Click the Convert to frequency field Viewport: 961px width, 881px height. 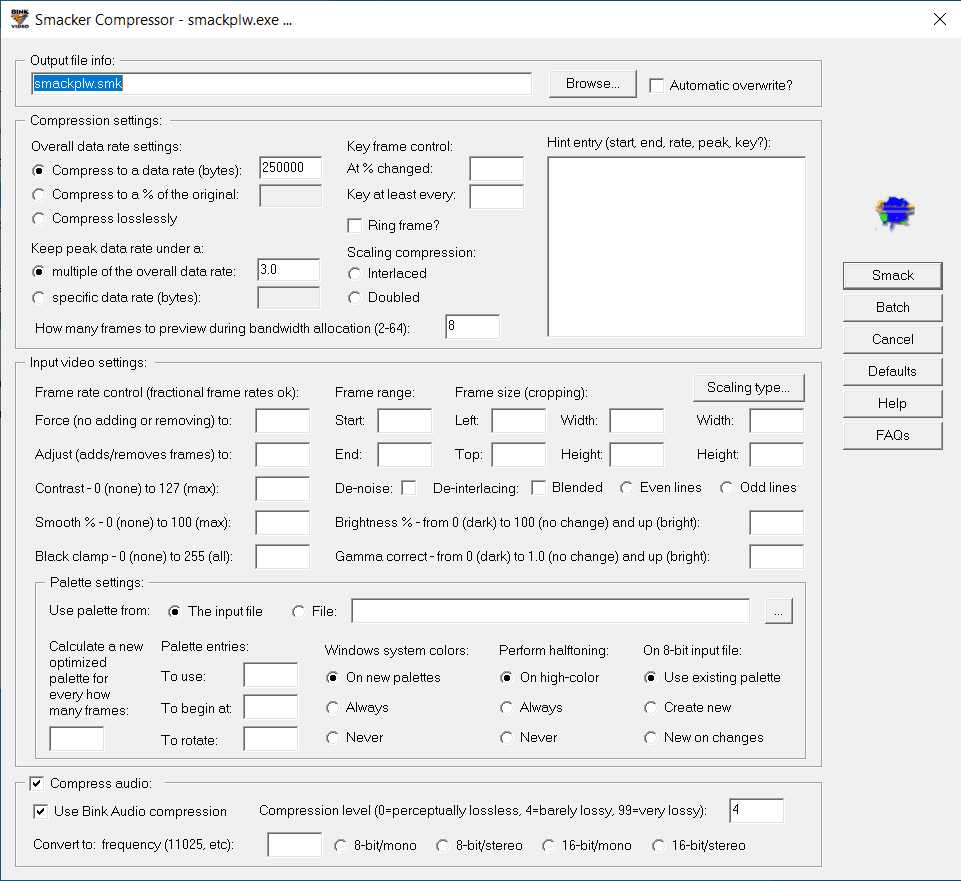(x=294, y=845)
